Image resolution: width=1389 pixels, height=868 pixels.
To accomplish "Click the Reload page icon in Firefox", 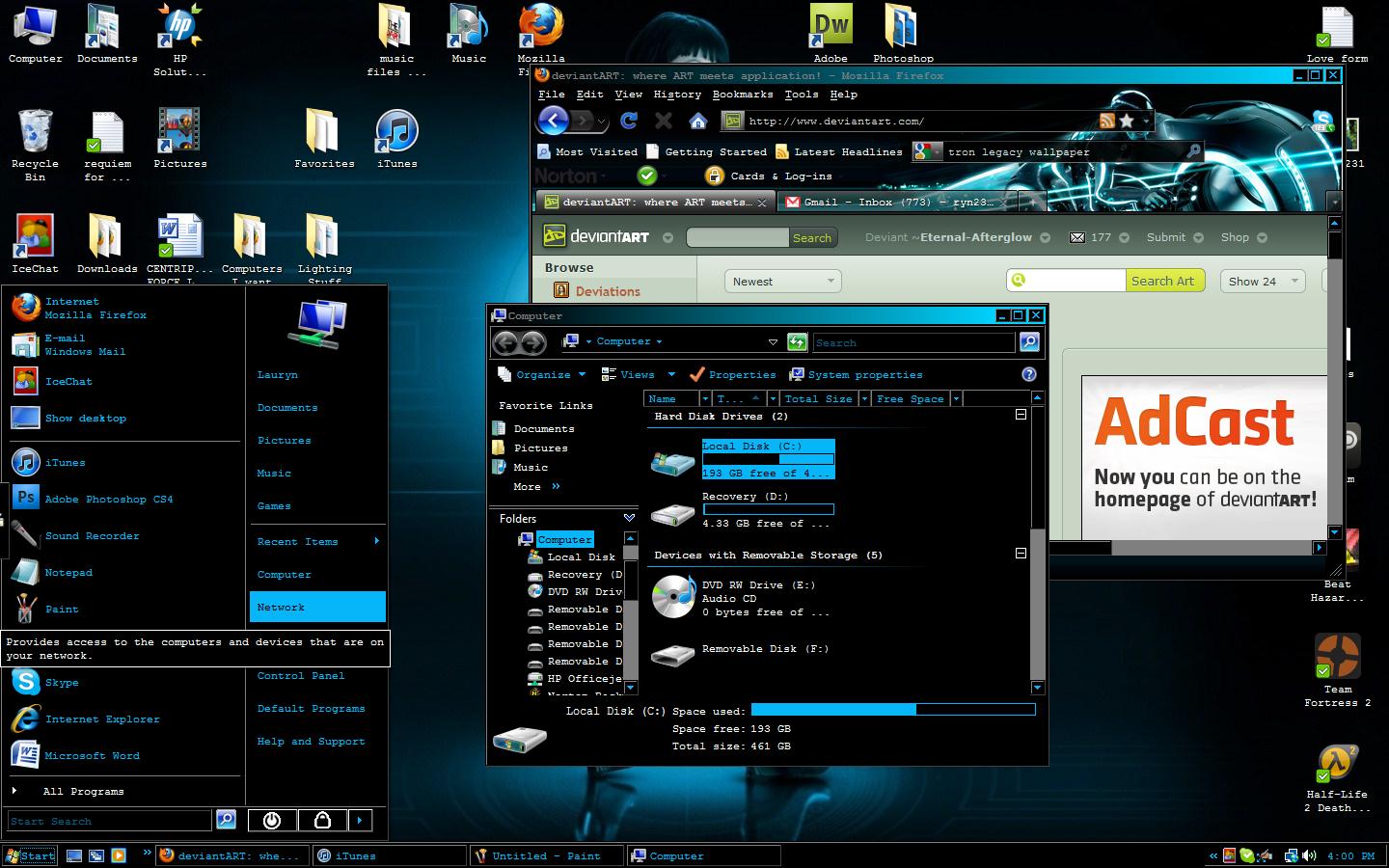I will click(629, 121).
